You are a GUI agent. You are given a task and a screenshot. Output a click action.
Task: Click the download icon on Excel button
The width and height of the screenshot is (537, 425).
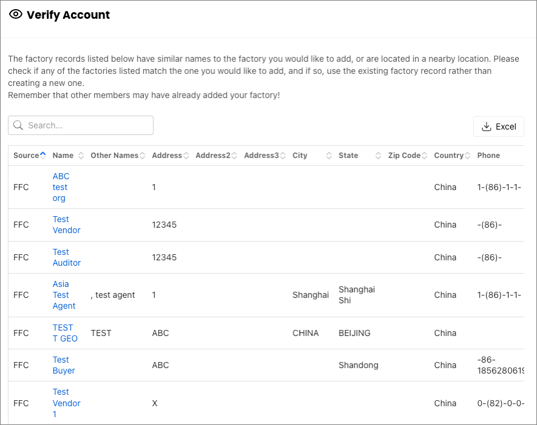pos(486,126)
